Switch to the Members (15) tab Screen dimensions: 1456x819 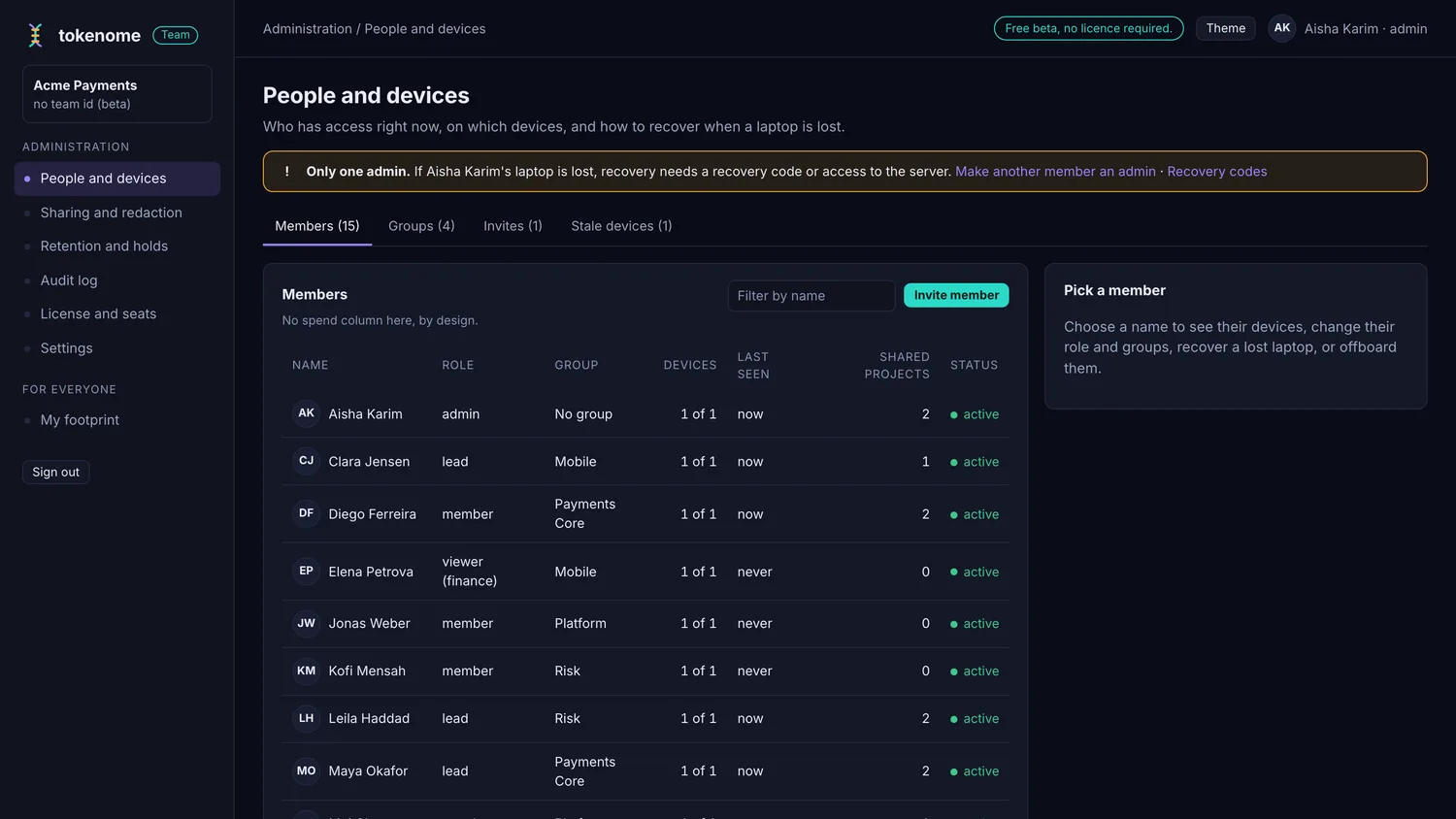coord(317,226)
